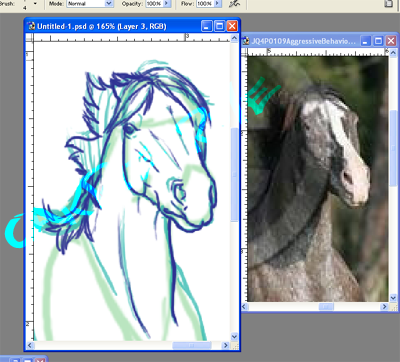Click ruler origin corner in Untitled-1.psd
The width and height of the screenshot is (400, 362).
[30, 37]
